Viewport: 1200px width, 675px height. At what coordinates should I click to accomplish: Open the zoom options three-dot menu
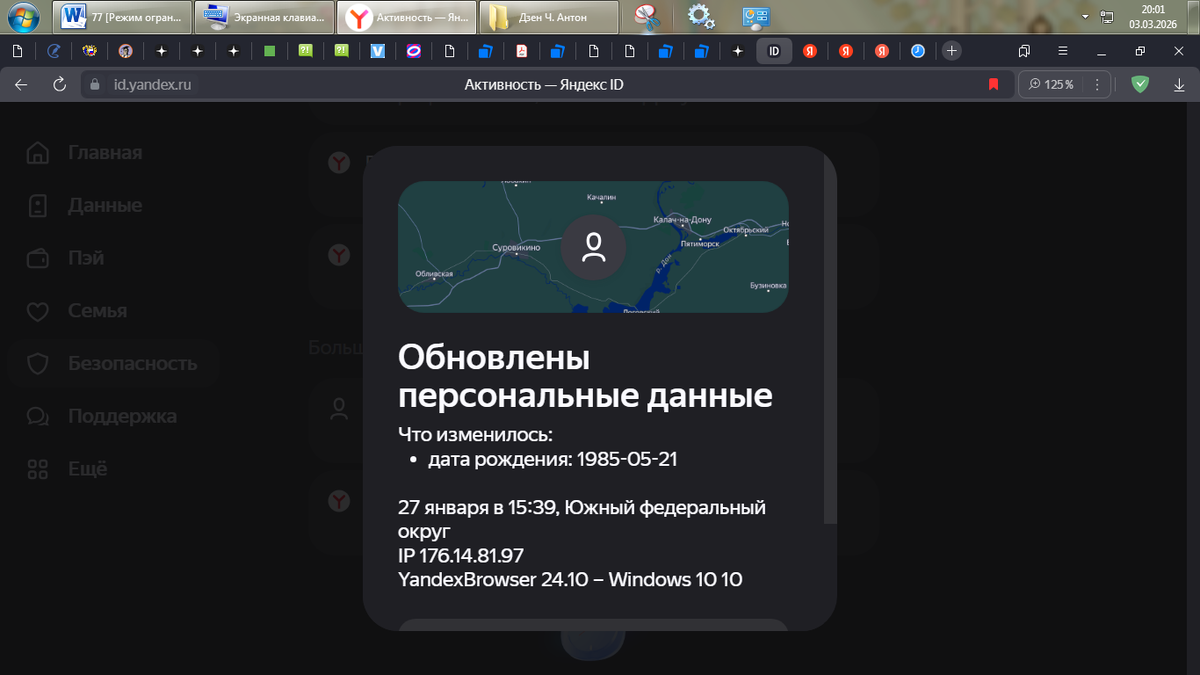pos(1096,84)
